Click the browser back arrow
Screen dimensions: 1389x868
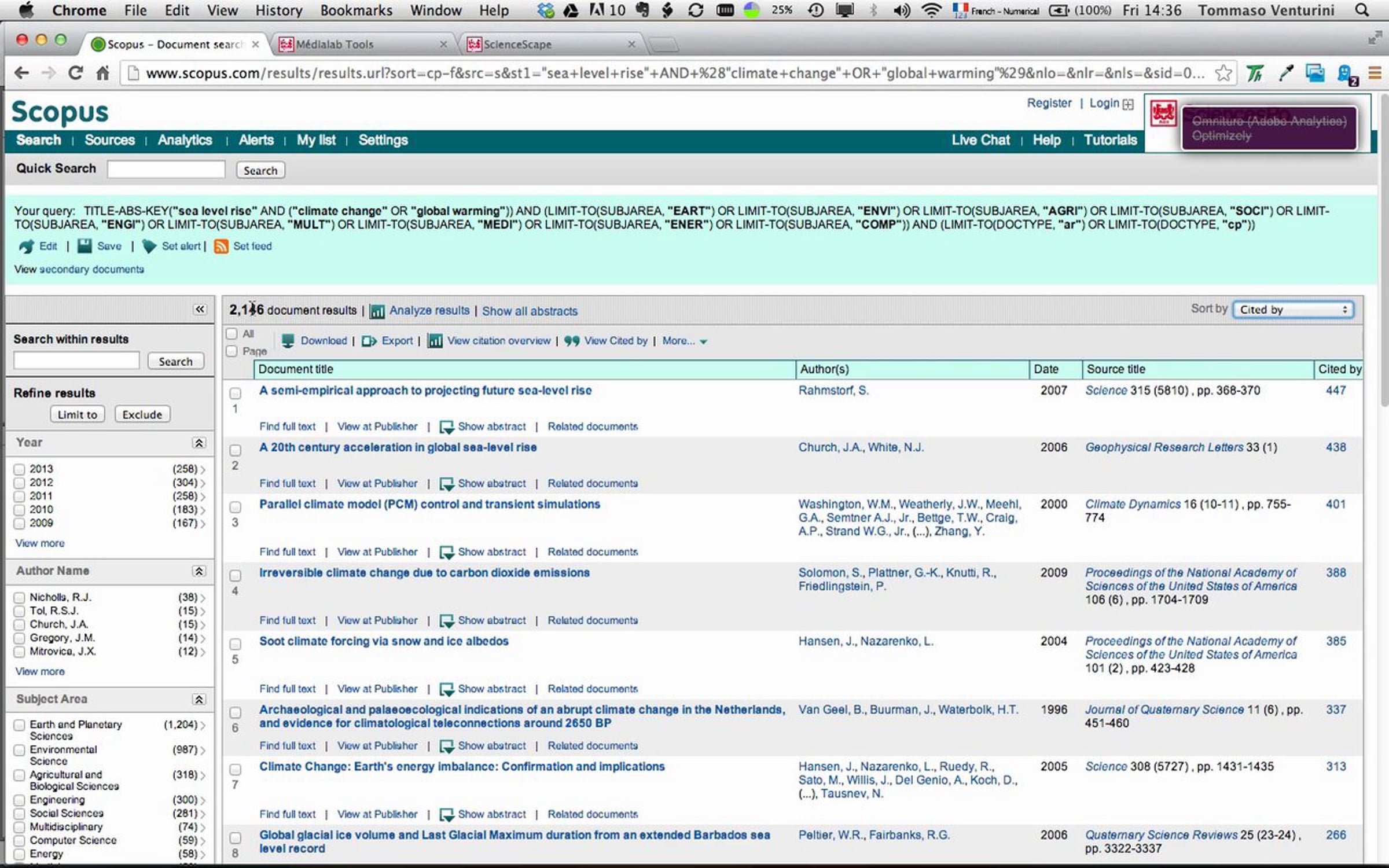pyautogui.click(x=22, y=73)
